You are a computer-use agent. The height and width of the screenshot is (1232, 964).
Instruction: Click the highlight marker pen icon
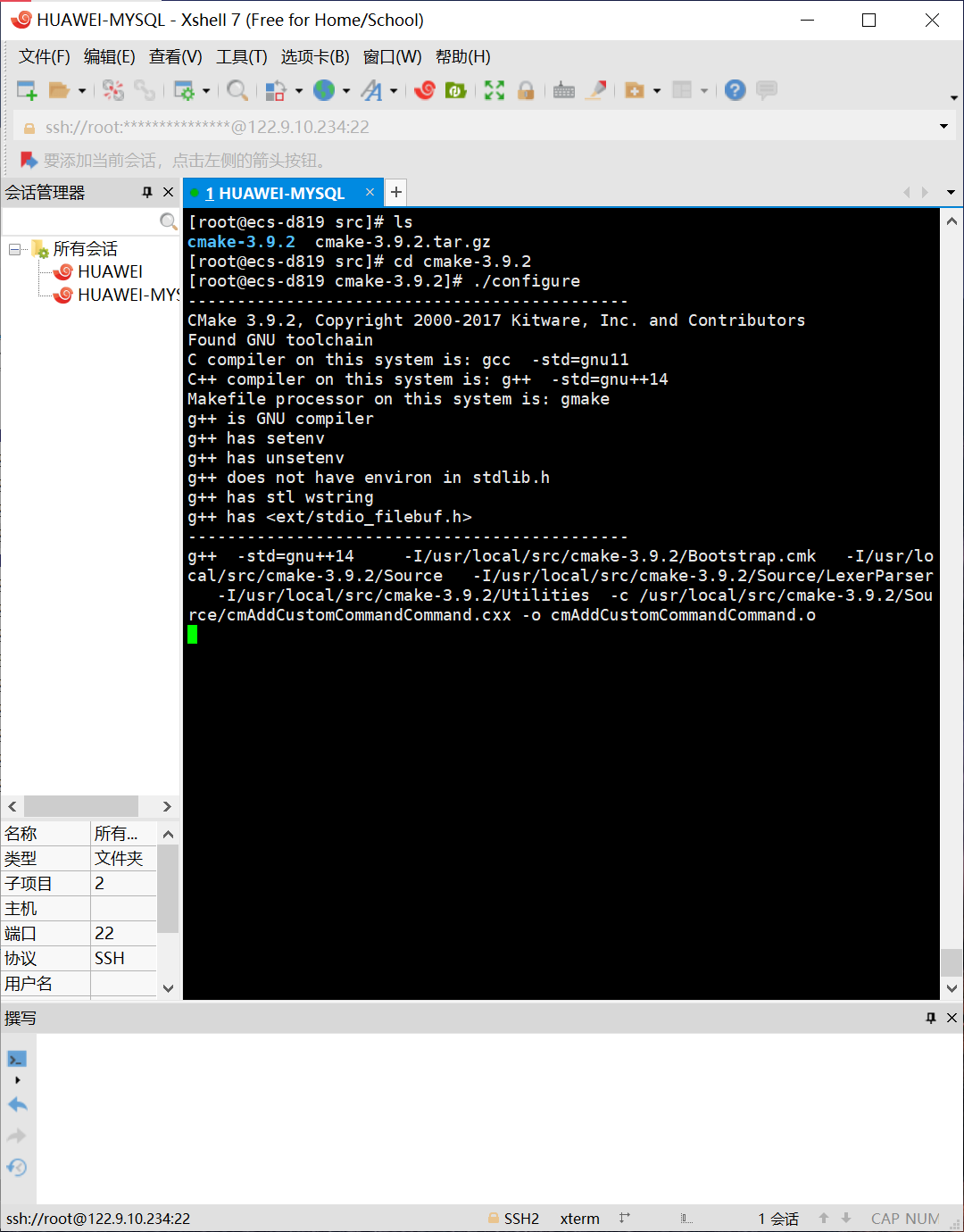click(x=596, y=90)
